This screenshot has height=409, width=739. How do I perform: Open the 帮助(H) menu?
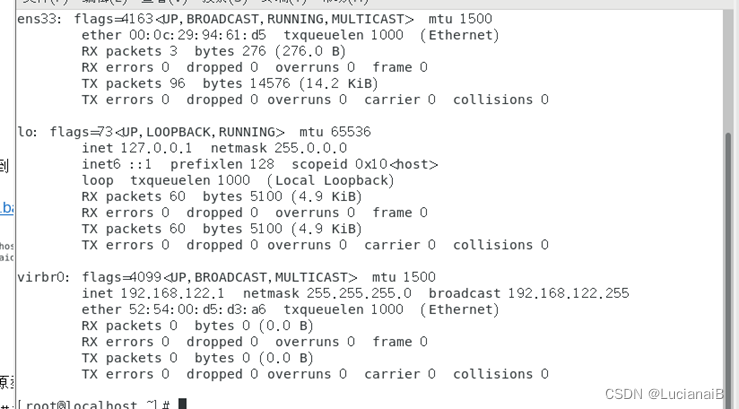click(345, 1)
